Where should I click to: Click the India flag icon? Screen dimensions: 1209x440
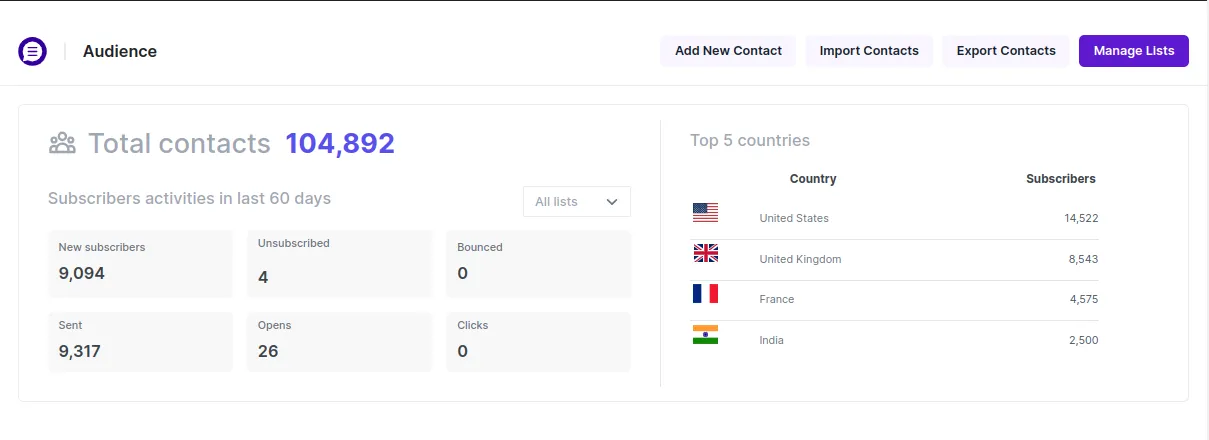click(x=705, y=335)
